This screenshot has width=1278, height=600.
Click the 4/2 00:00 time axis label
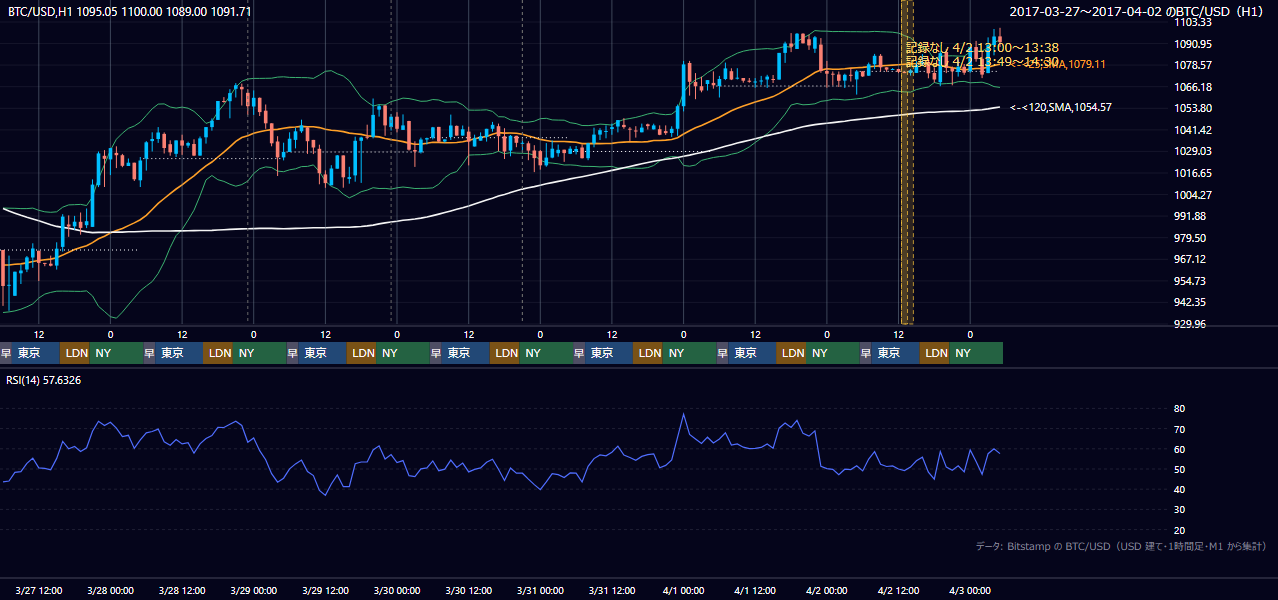827,590
